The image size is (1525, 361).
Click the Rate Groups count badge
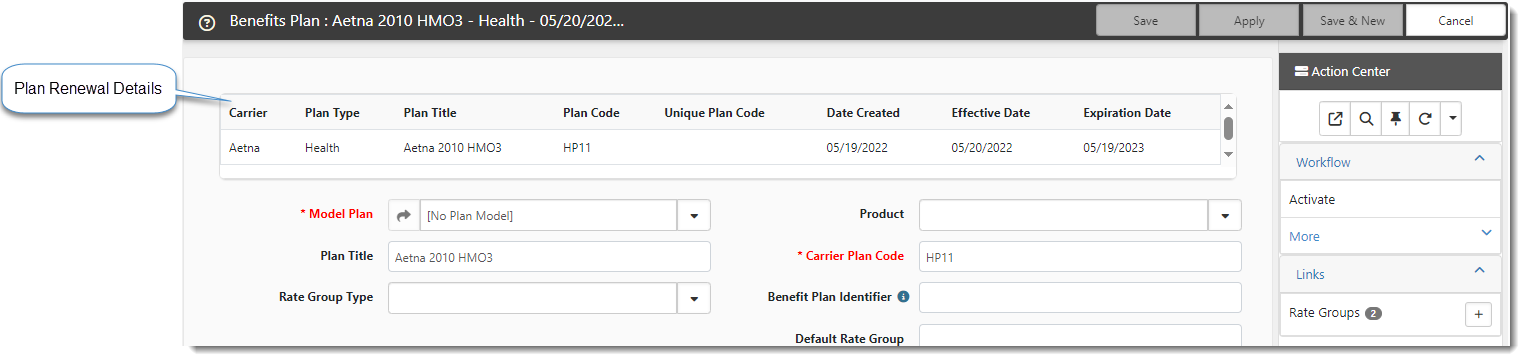pyautogui.click(x=1373, y=314)
